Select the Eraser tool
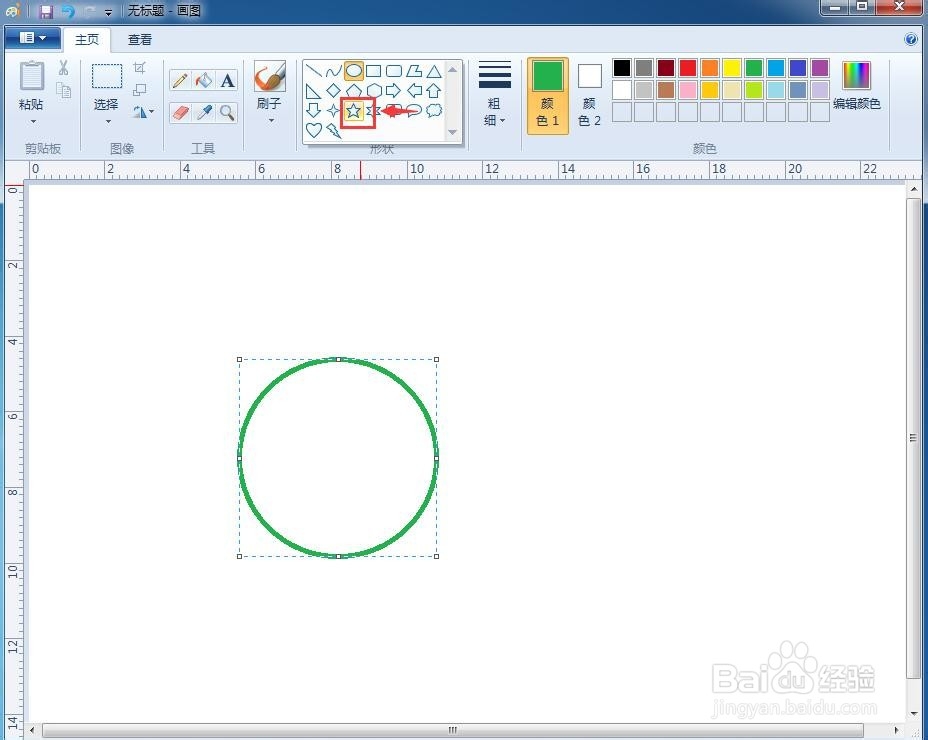928x740 pixels. (x=181, y=112)
